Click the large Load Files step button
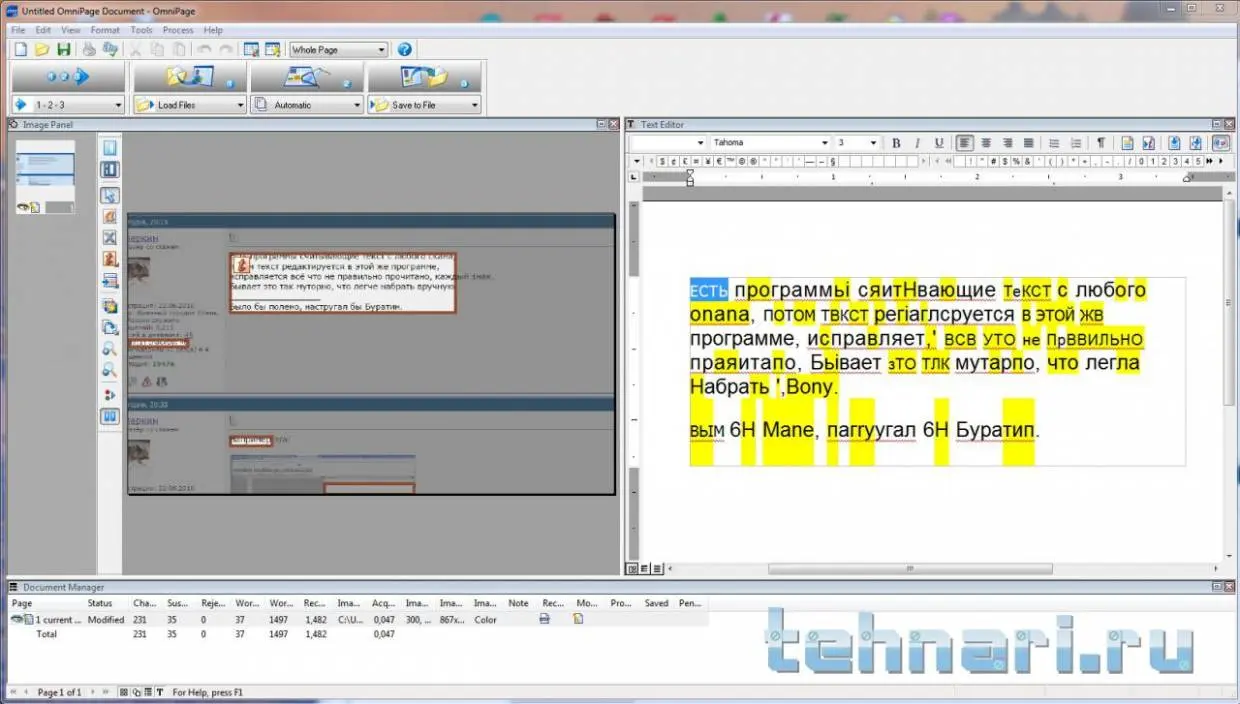Viewport: 1240px width, 704px height. (189, 77)
